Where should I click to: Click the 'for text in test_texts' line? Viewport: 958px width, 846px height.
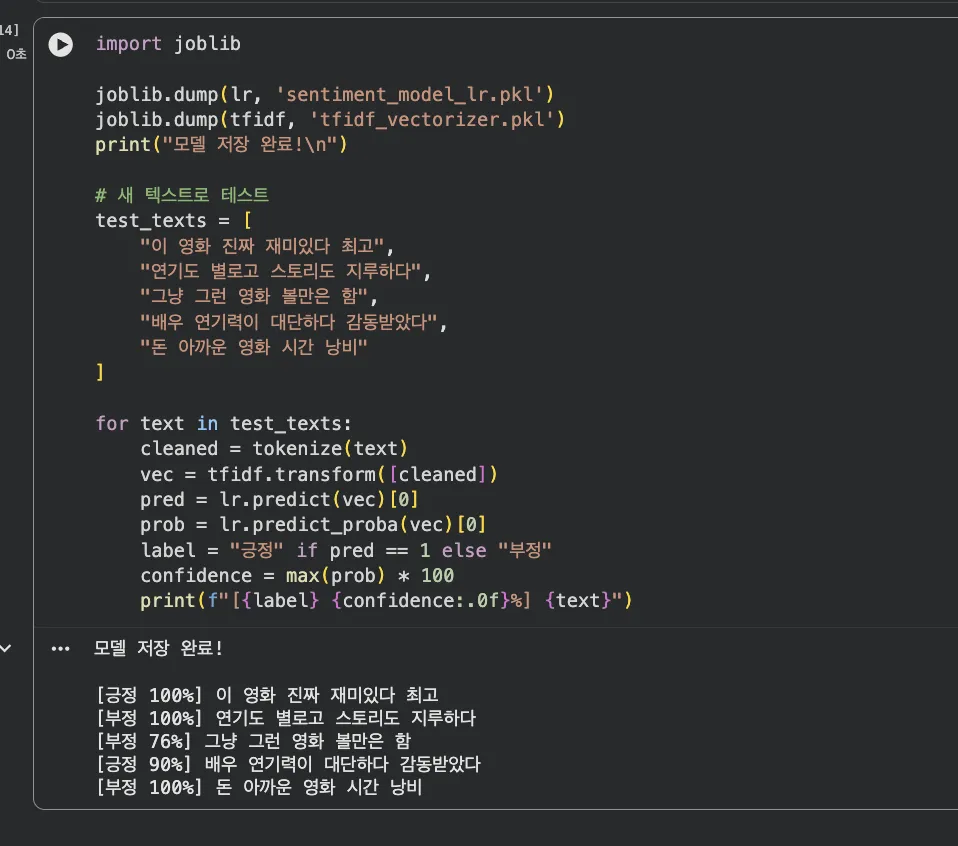pos(224,423)
